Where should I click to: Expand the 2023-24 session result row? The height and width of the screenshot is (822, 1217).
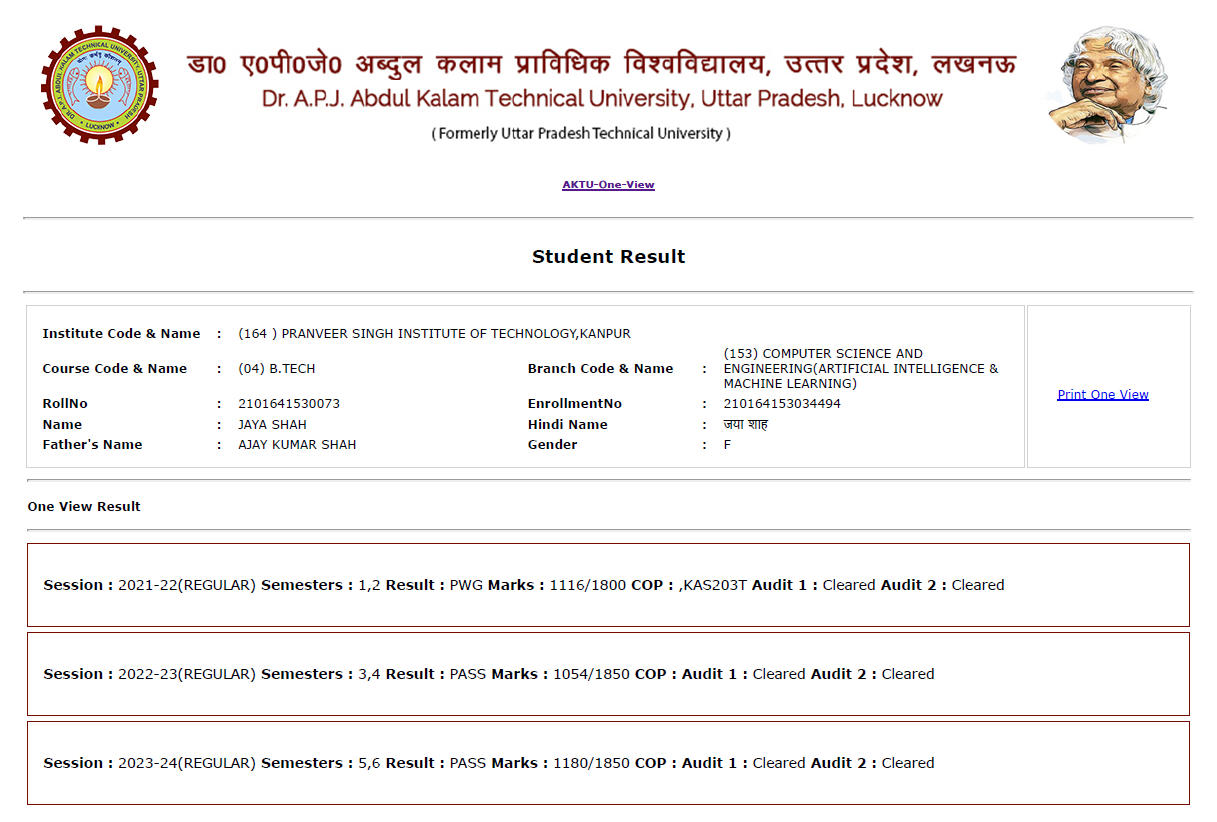[x=608, y=763]
